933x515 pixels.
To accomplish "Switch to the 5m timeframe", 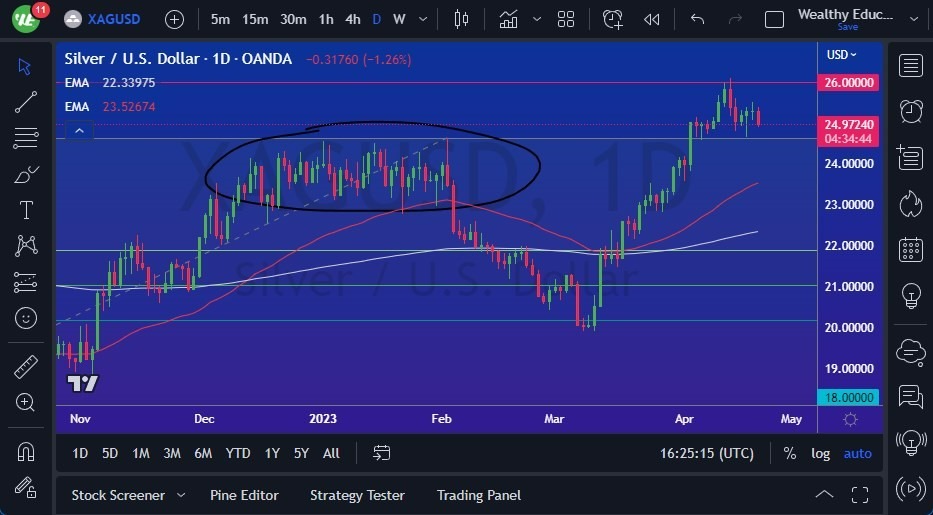I will [220, 20].
